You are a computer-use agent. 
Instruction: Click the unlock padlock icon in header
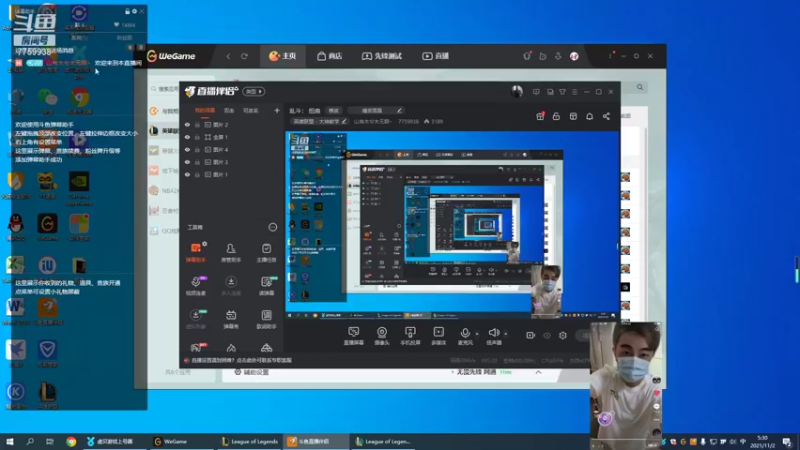(556, 116)
